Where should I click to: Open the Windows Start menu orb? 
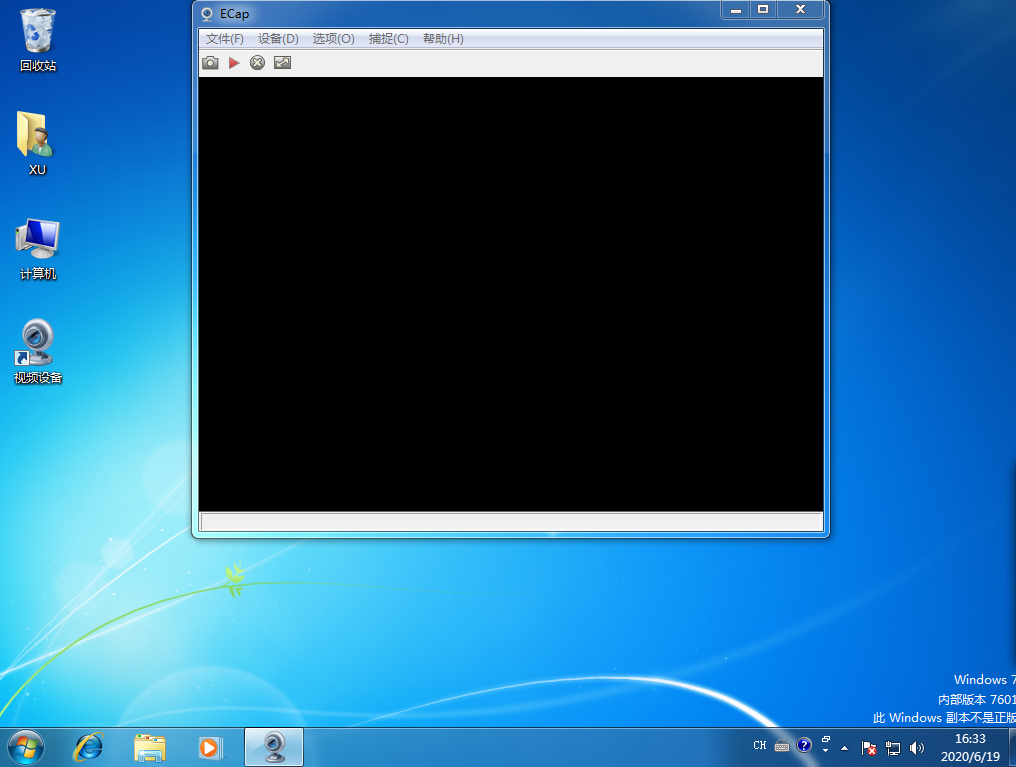(26, 746)
